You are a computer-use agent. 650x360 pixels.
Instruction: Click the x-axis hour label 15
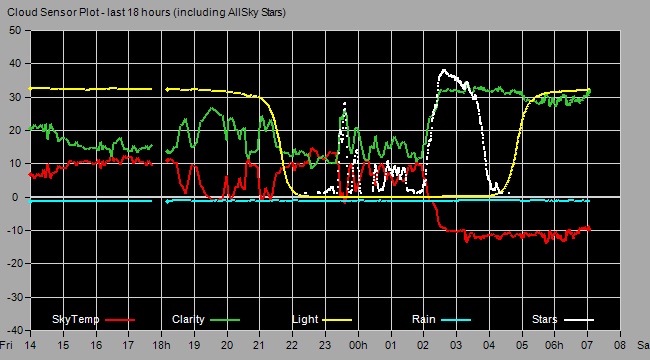(63, 345)
